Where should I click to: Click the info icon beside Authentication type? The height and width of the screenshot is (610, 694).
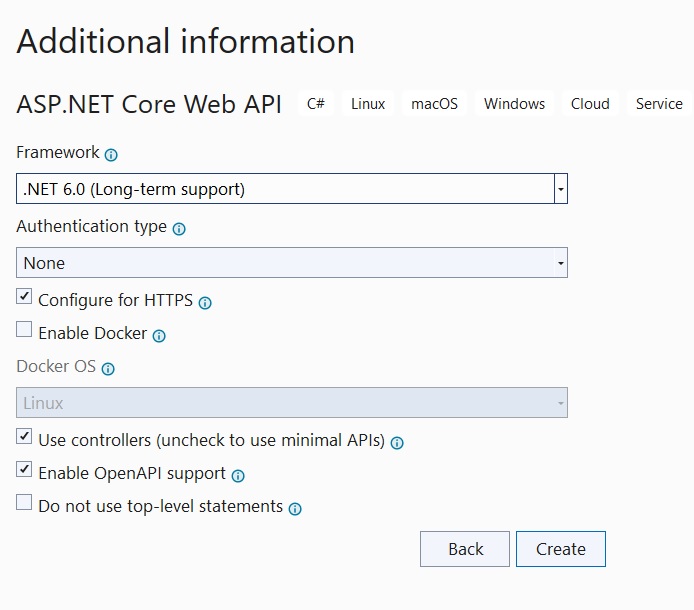point(179,229)
